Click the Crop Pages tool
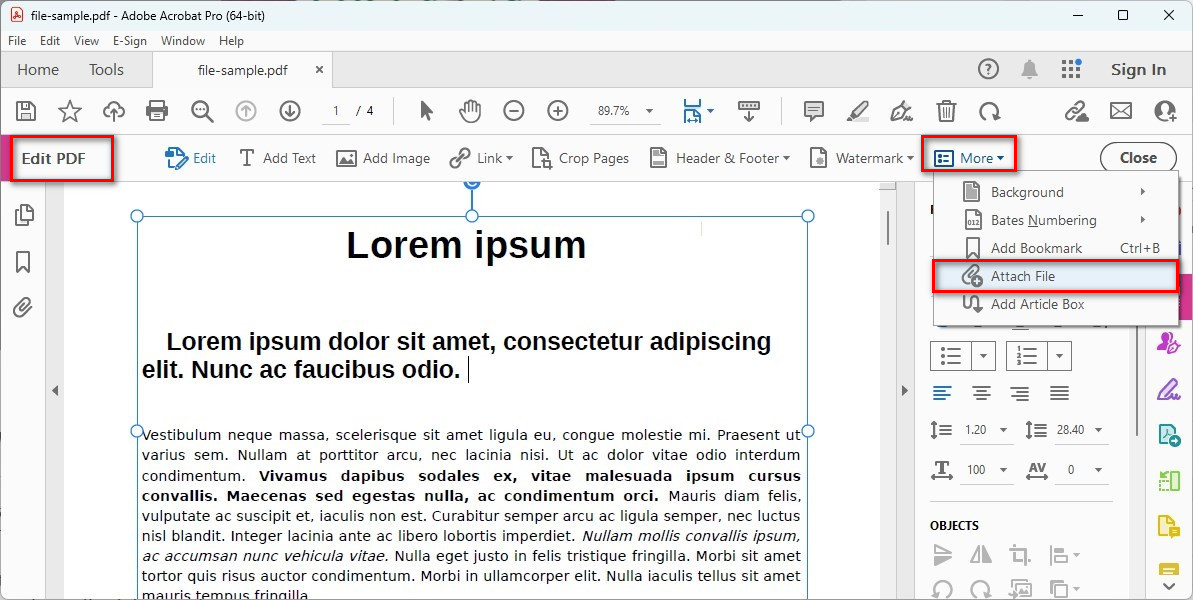This screenshot has height=600, width=1193. pyautogui.click(x=580, y=158)
